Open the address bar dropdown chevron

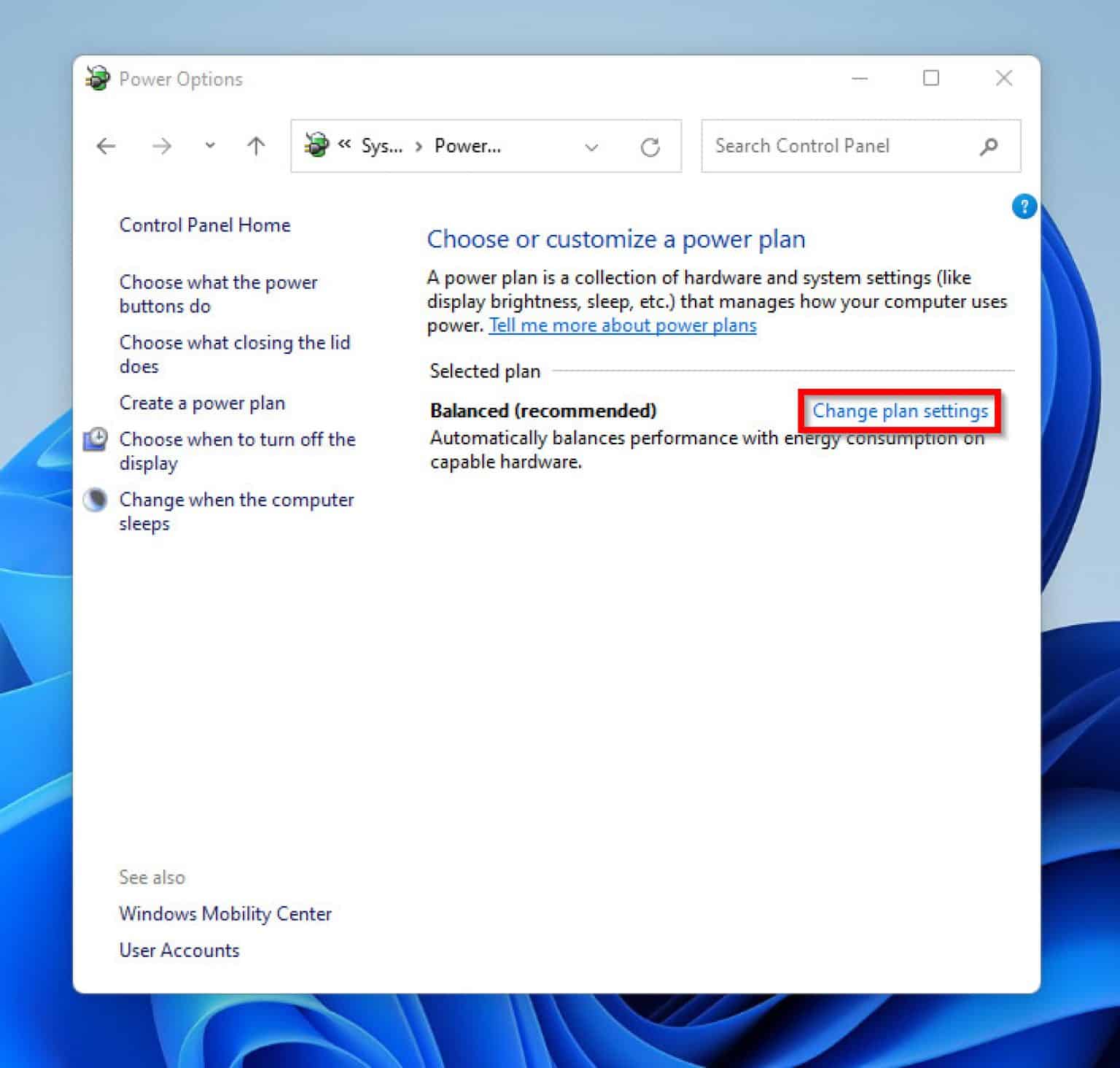591,147
